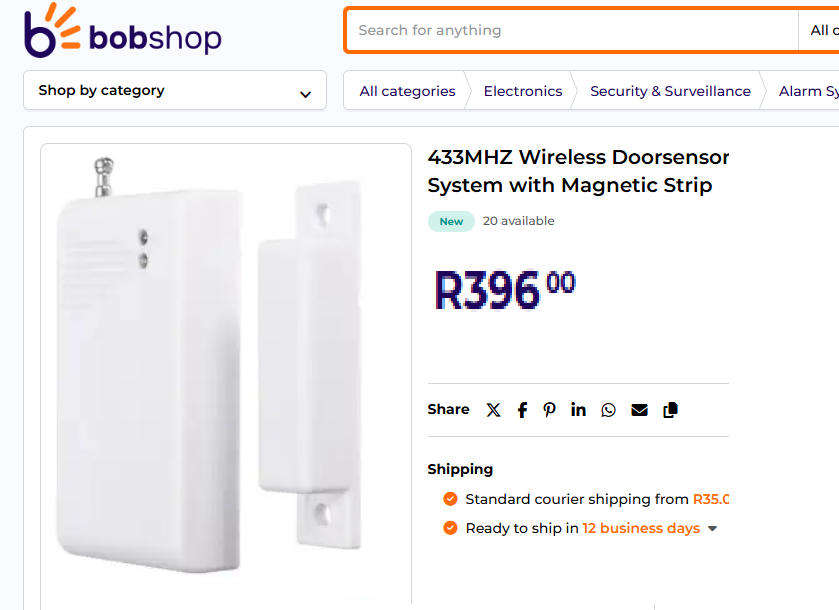The width and height of the screenshot is (839, 610).
Task: Expand the 12 business days shipping details
Action: 712,528
